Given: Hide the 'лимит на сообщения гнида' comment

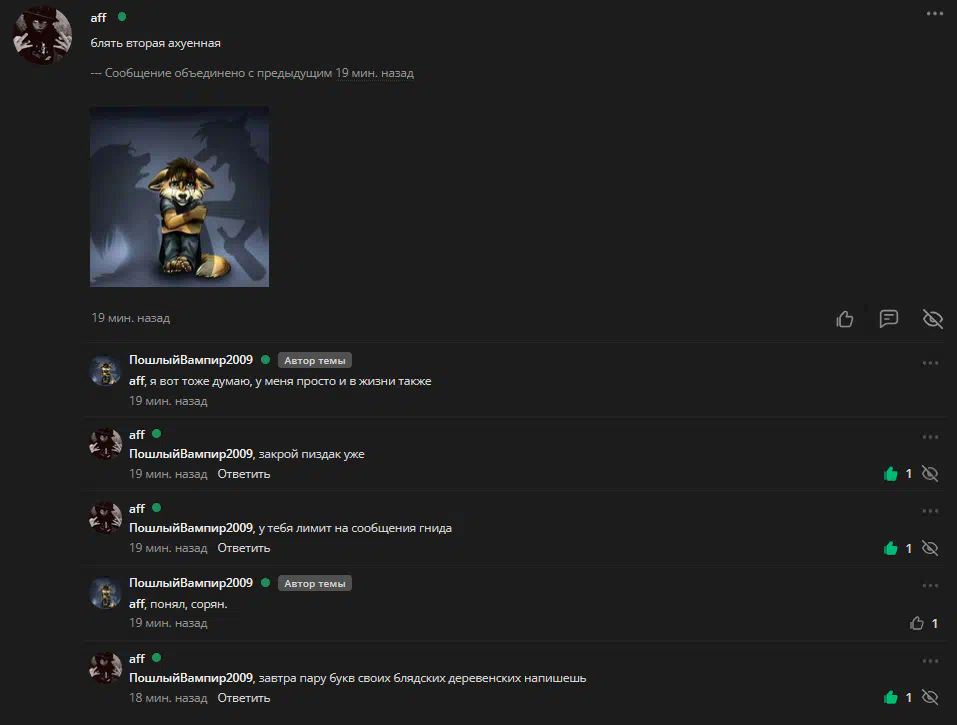Looking at the screenshot, I should click(930, 548).
